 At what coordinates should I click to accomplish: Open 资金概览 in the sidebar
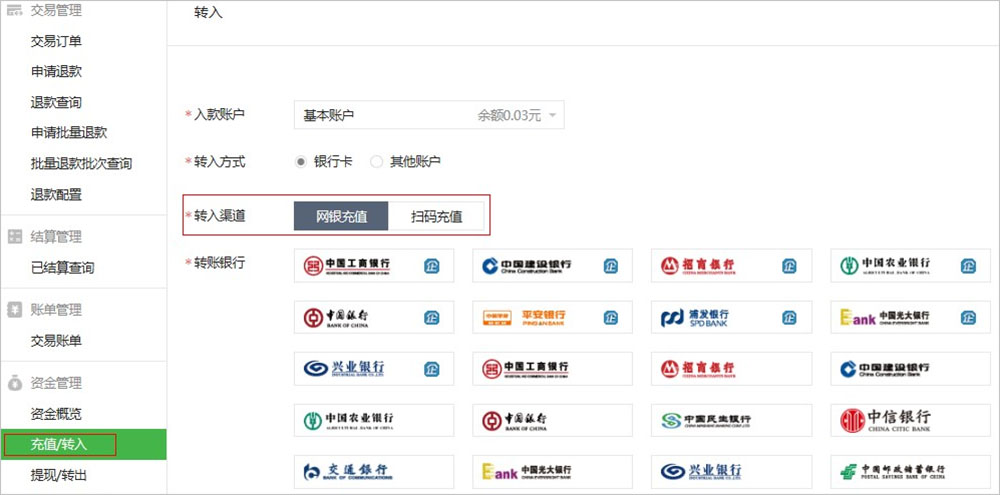(x=56, y=414)
